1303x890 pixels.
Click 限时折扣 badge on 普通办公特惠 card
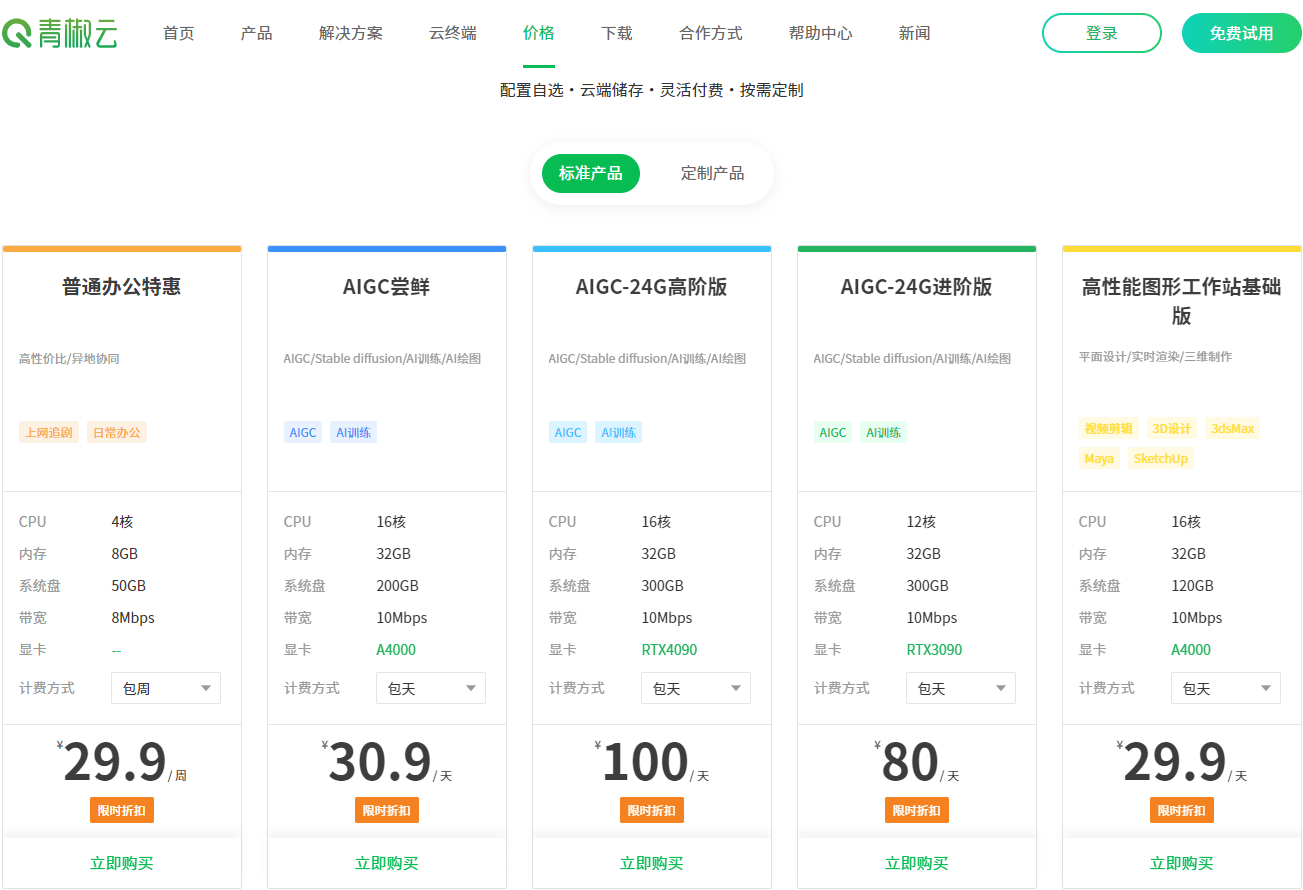coord(122,810)
